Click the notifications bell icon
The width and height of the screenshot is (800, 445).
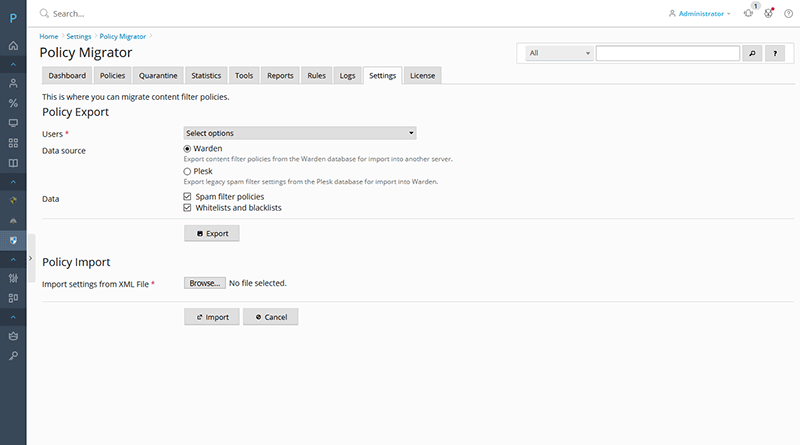pyautogui.click(x=748, y=13)
